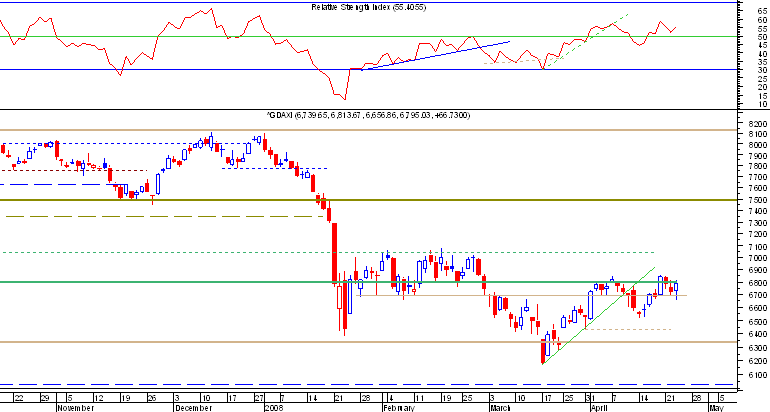The height and width of the screenshot is (412, 770).
Task: Click the 6800 price axis label
Action: 759,283
